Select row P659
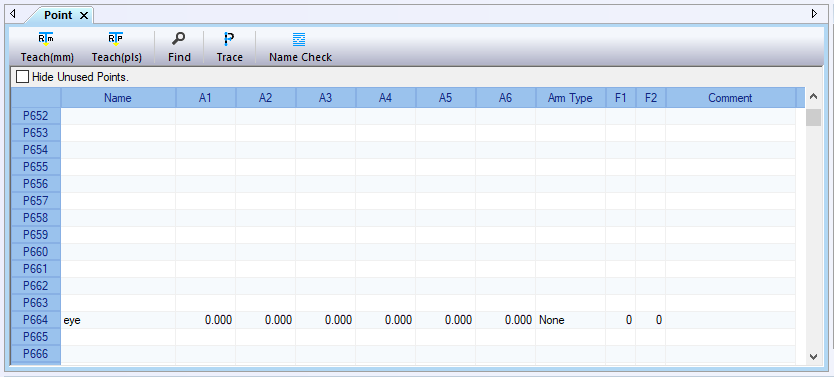Screen dimensions: 834x377 [36, 235]
